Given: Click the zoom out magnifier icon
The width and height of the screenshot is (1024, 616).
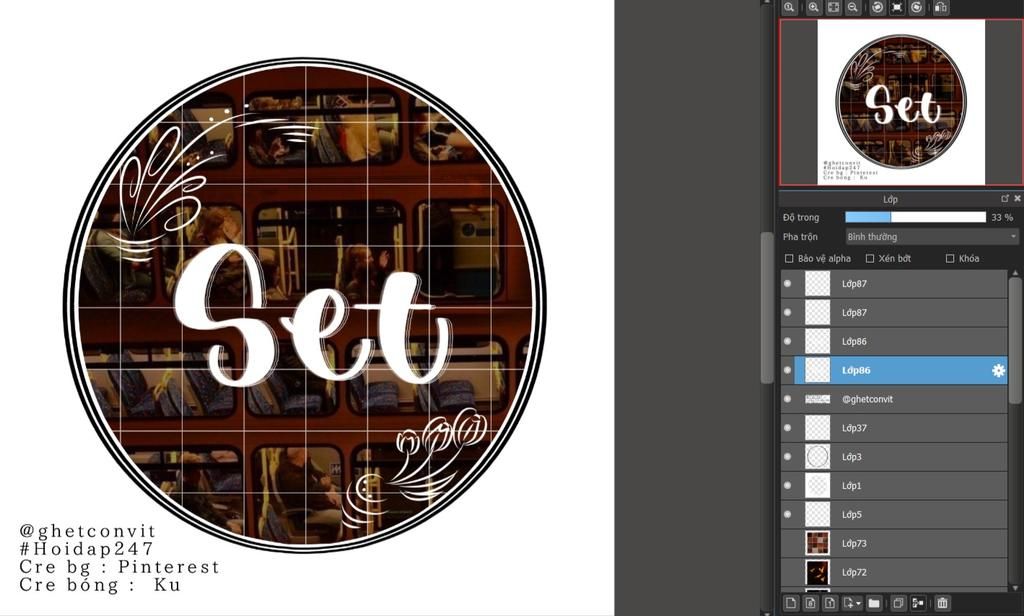Looking at the screenshot, I should click(852, 7).
